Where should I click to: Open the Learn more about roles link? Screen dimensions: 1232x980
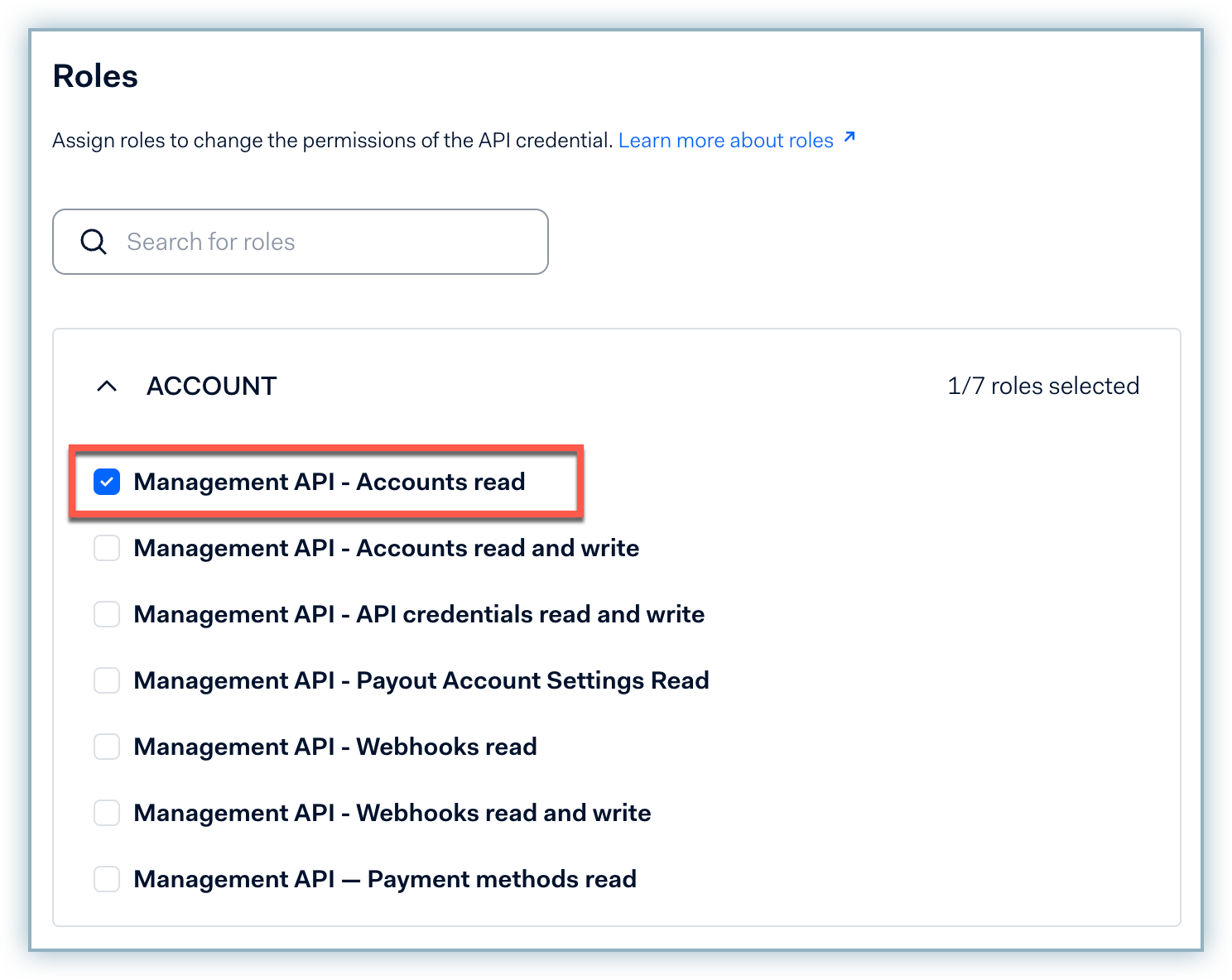[725, 141]
